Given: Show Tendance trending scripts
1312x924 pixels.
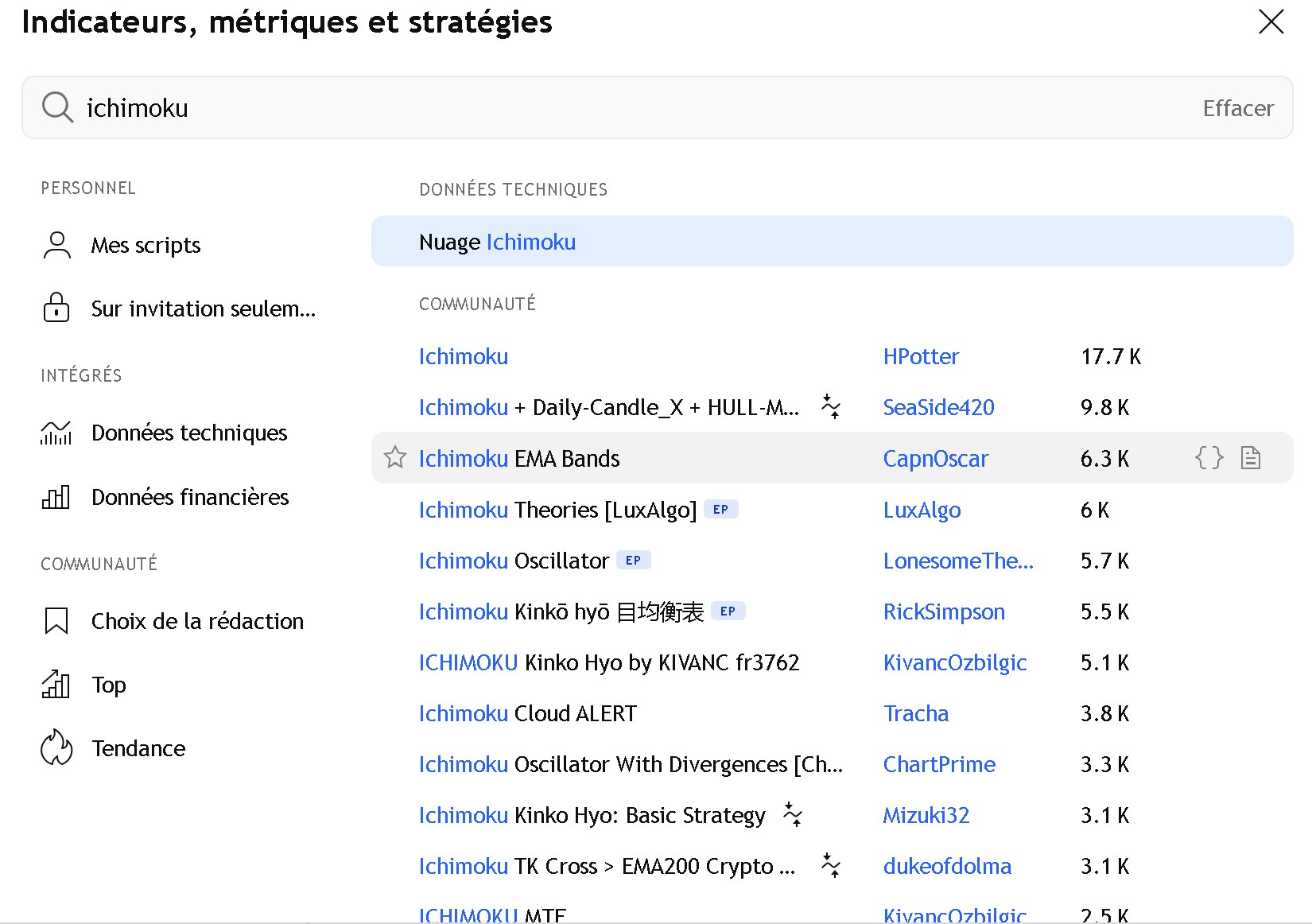Looking at the screenshot, I should click(x=138, y=748).
